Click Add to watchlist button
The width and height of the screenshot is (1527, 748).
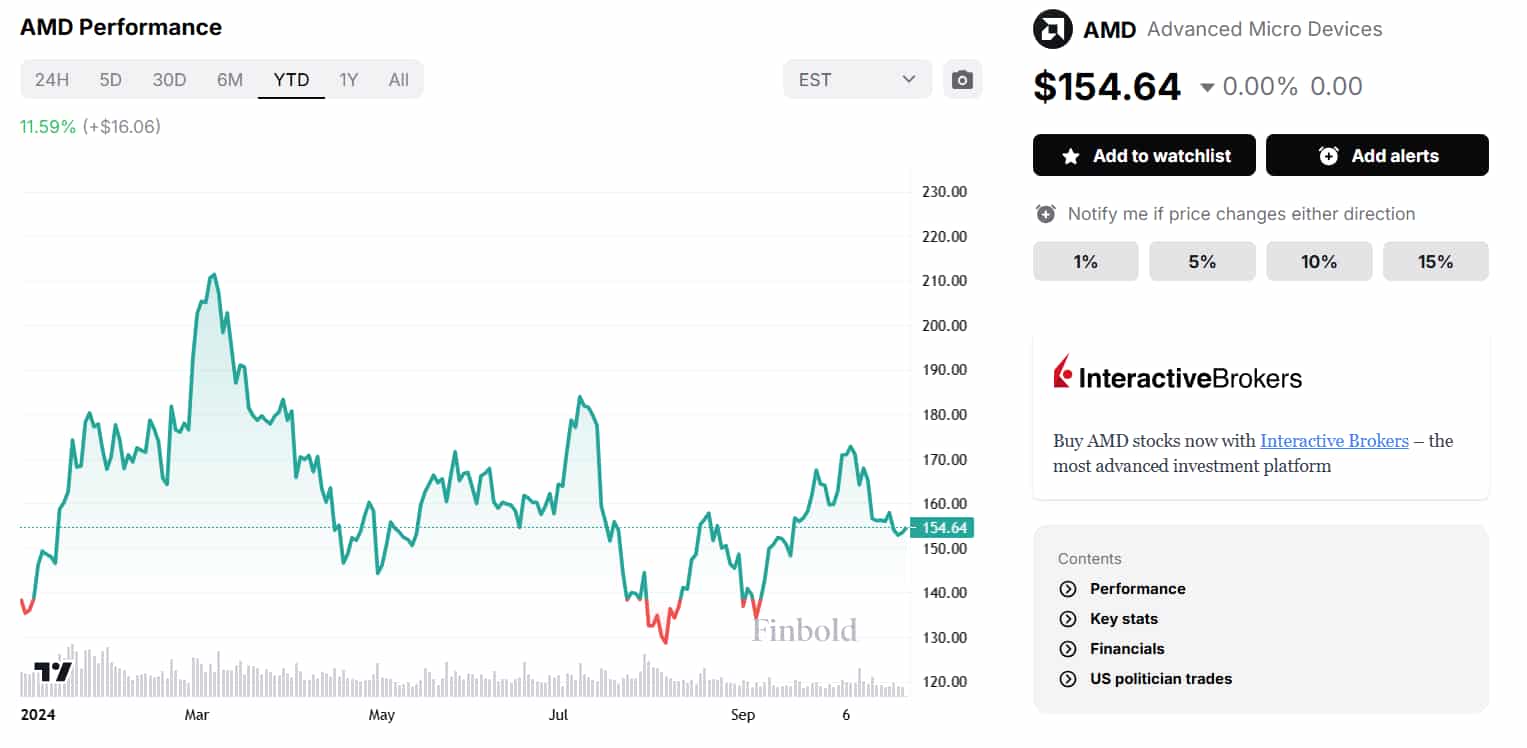1144,155
